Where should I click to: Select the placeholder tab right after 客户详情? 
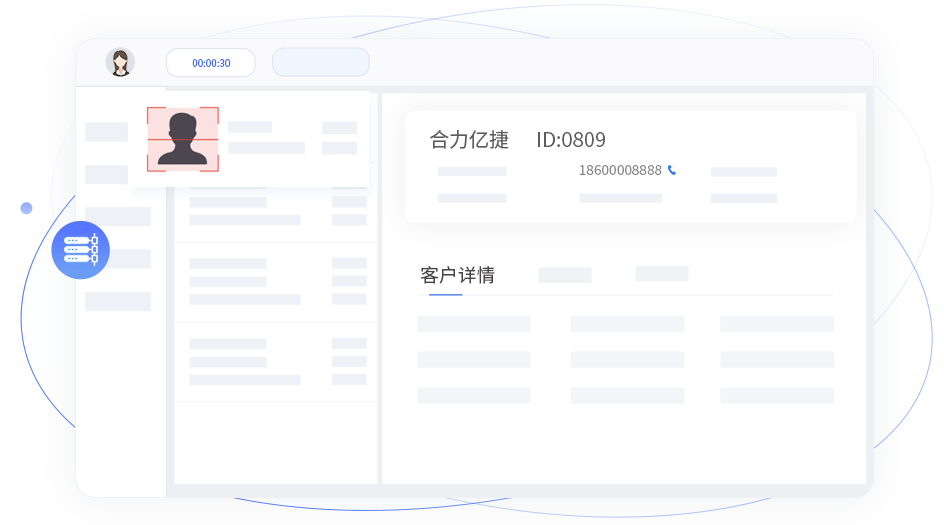[565, 274]
